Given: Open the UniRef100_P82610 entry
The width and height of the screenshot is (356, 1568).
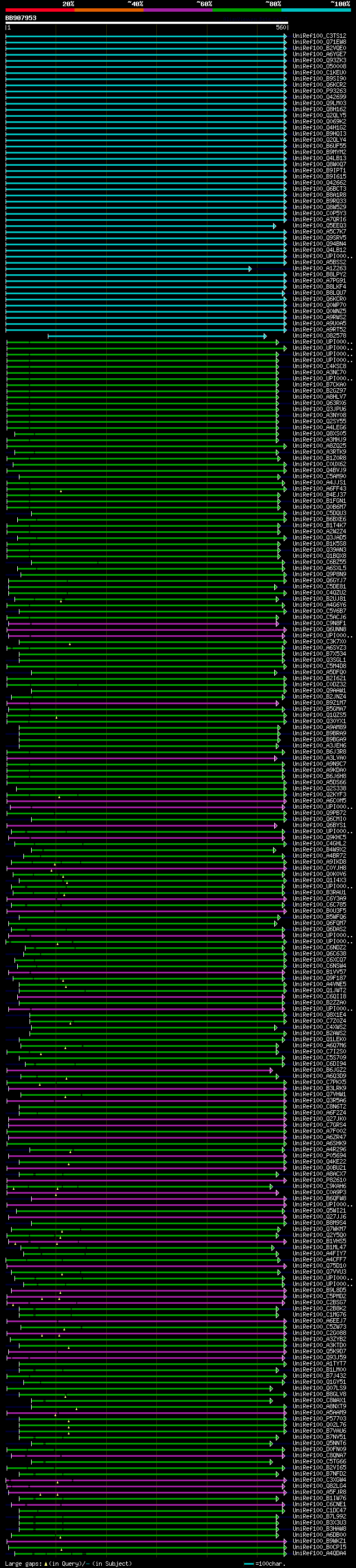Looking at the screenshot, I should (319, 1180).
